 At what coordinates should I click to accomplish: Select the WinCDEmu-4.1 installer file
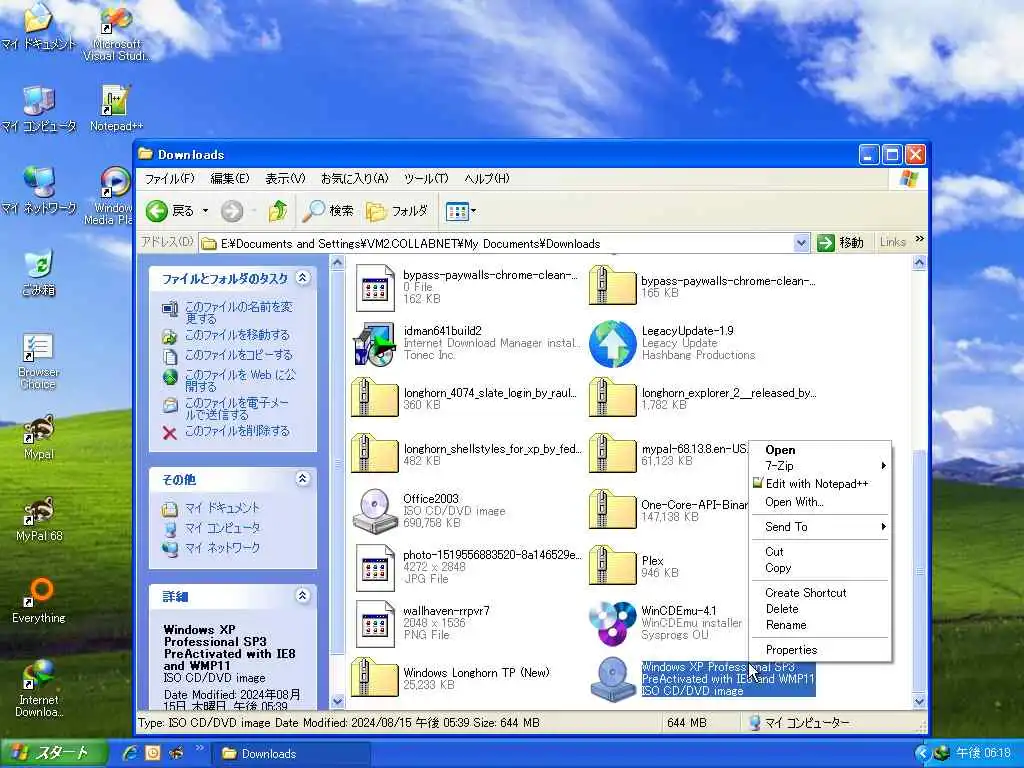[x=666, y=623]
